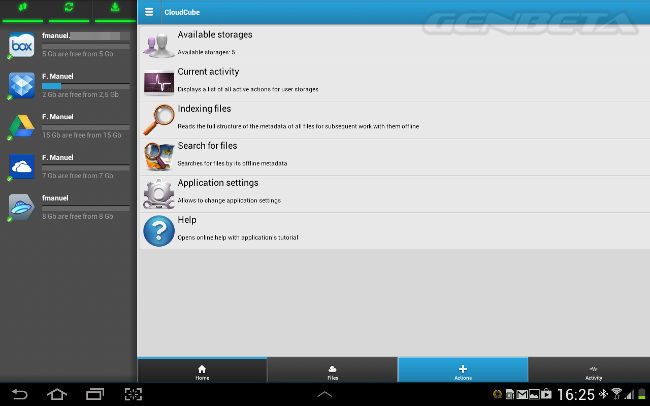Switch to the Home tab
Image resolution: width=650 pixels, height=406 pixels.
202,371
